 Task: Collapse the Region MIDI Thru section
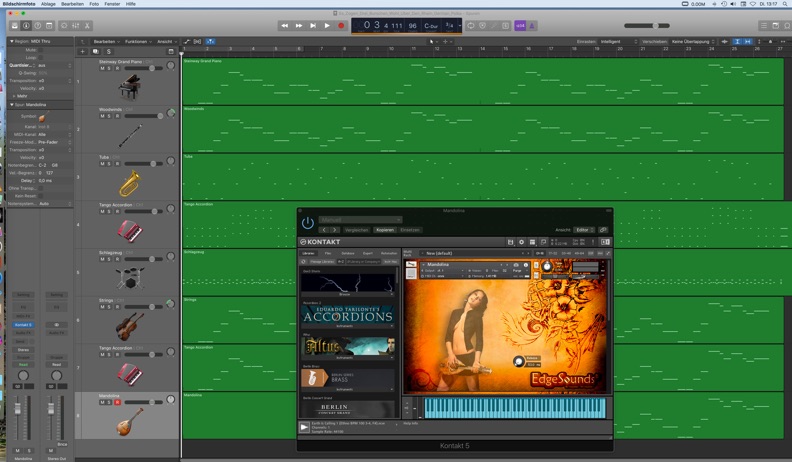(12, 41)
